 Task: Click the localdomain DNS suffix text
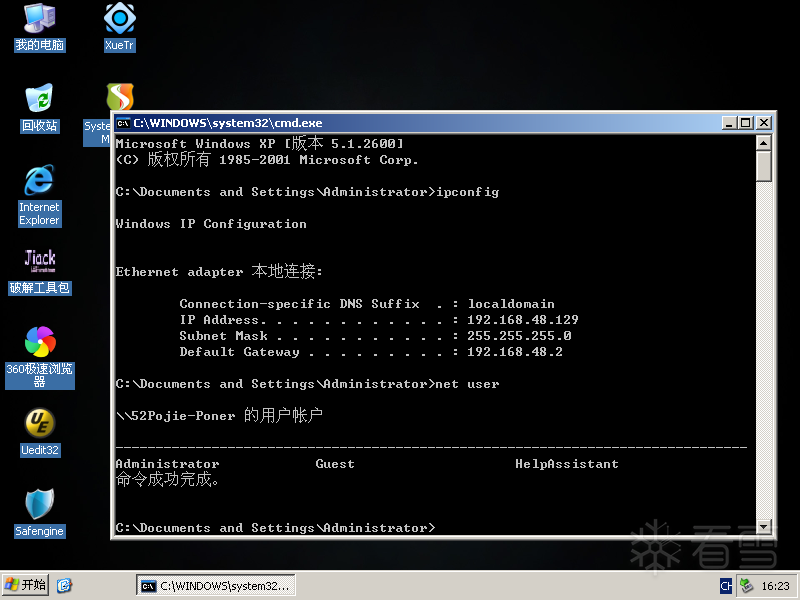(511, 304)
